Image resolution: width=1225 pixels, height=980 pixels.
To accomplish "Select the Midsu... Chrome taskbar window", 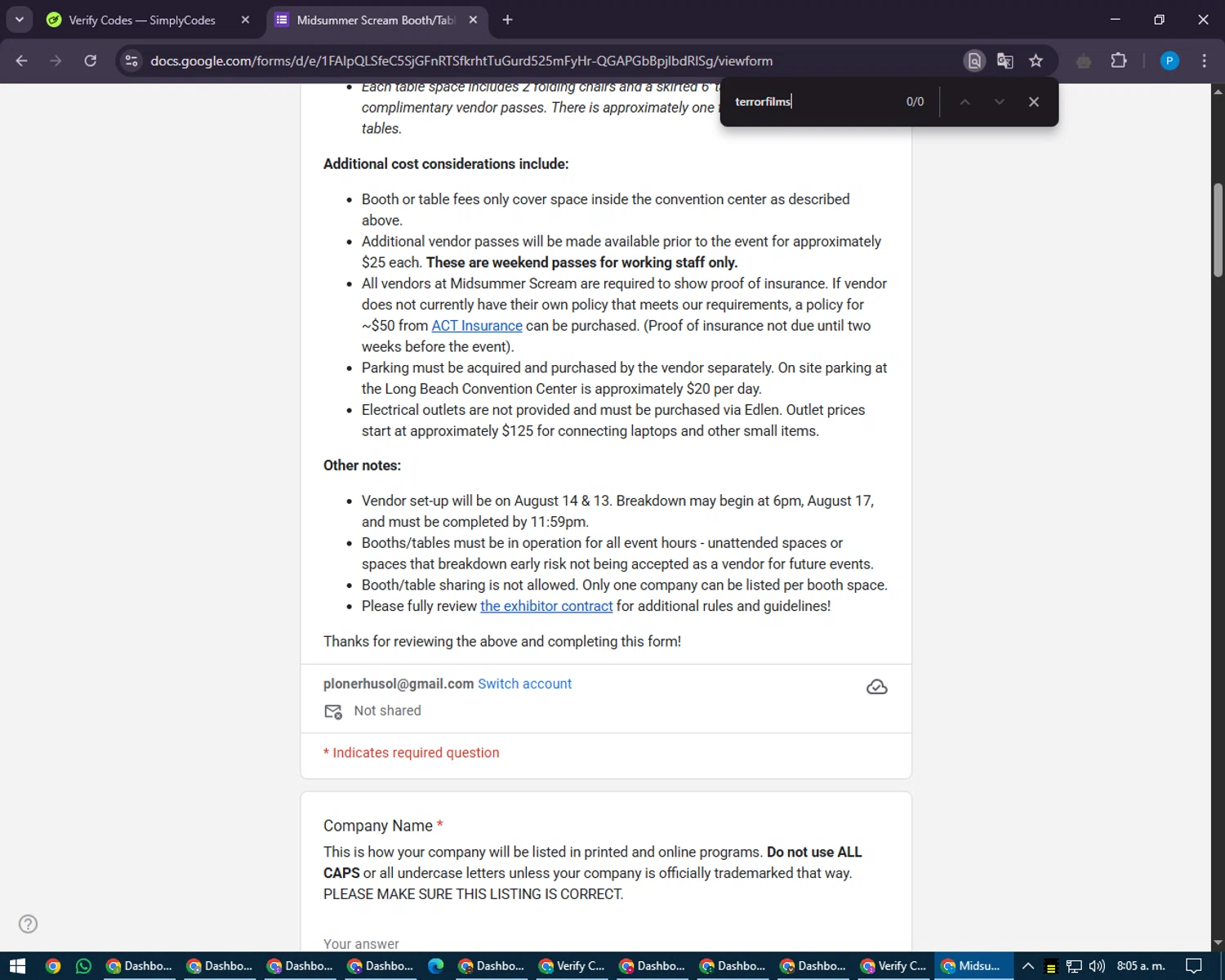I will point(972,966).
